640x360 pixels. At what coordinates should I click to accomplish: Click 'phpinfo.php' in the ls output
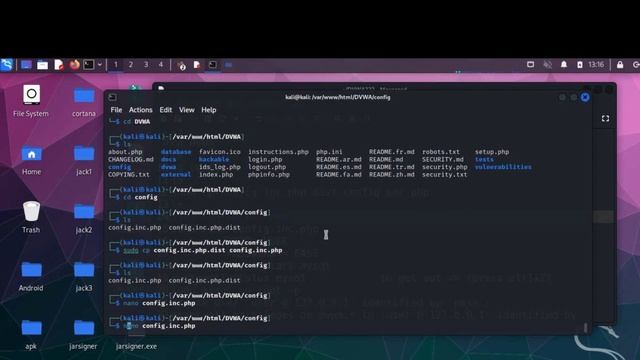click(269, 175)
